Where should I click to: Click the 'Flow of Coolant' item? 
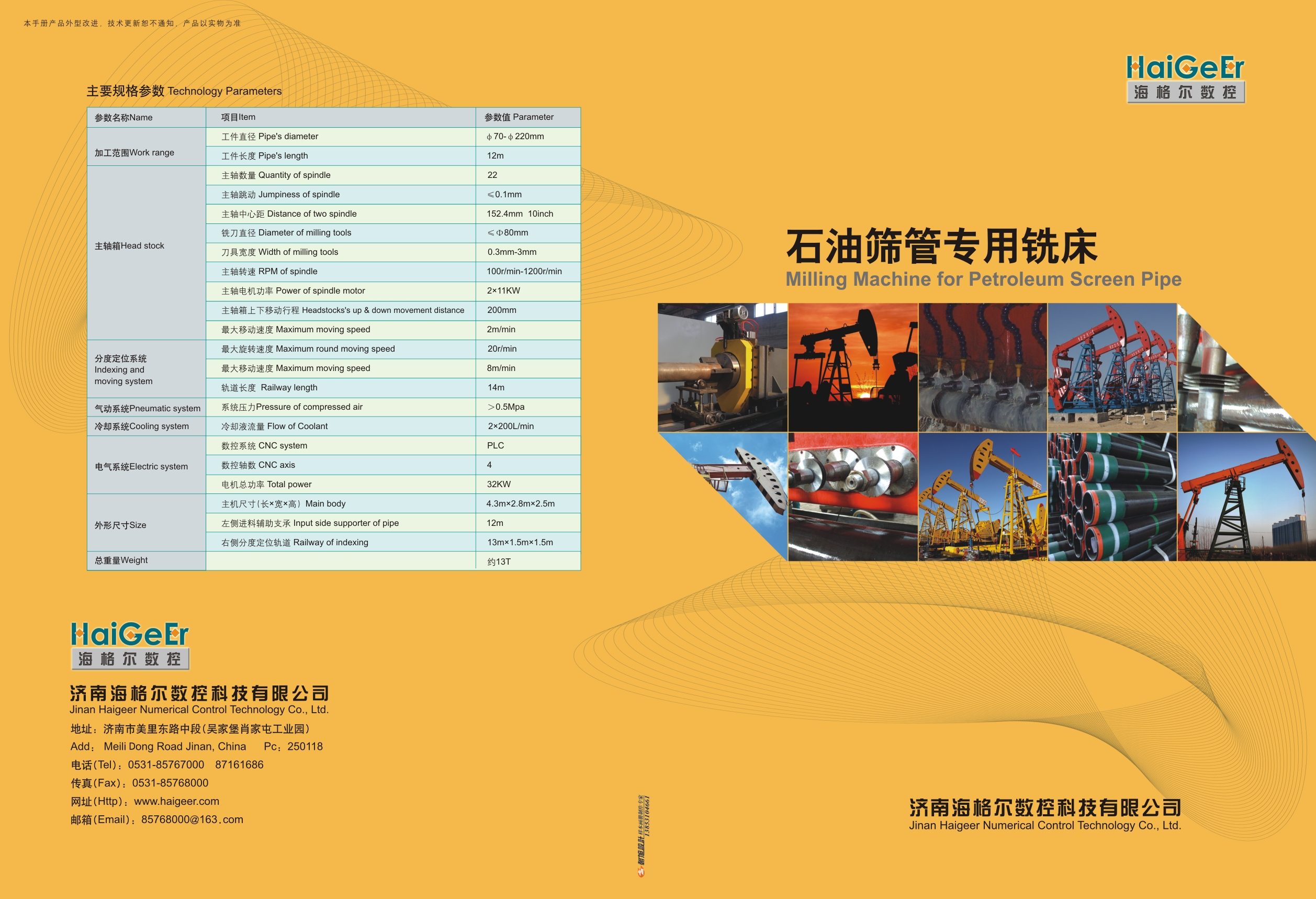(x=341, y=426)
